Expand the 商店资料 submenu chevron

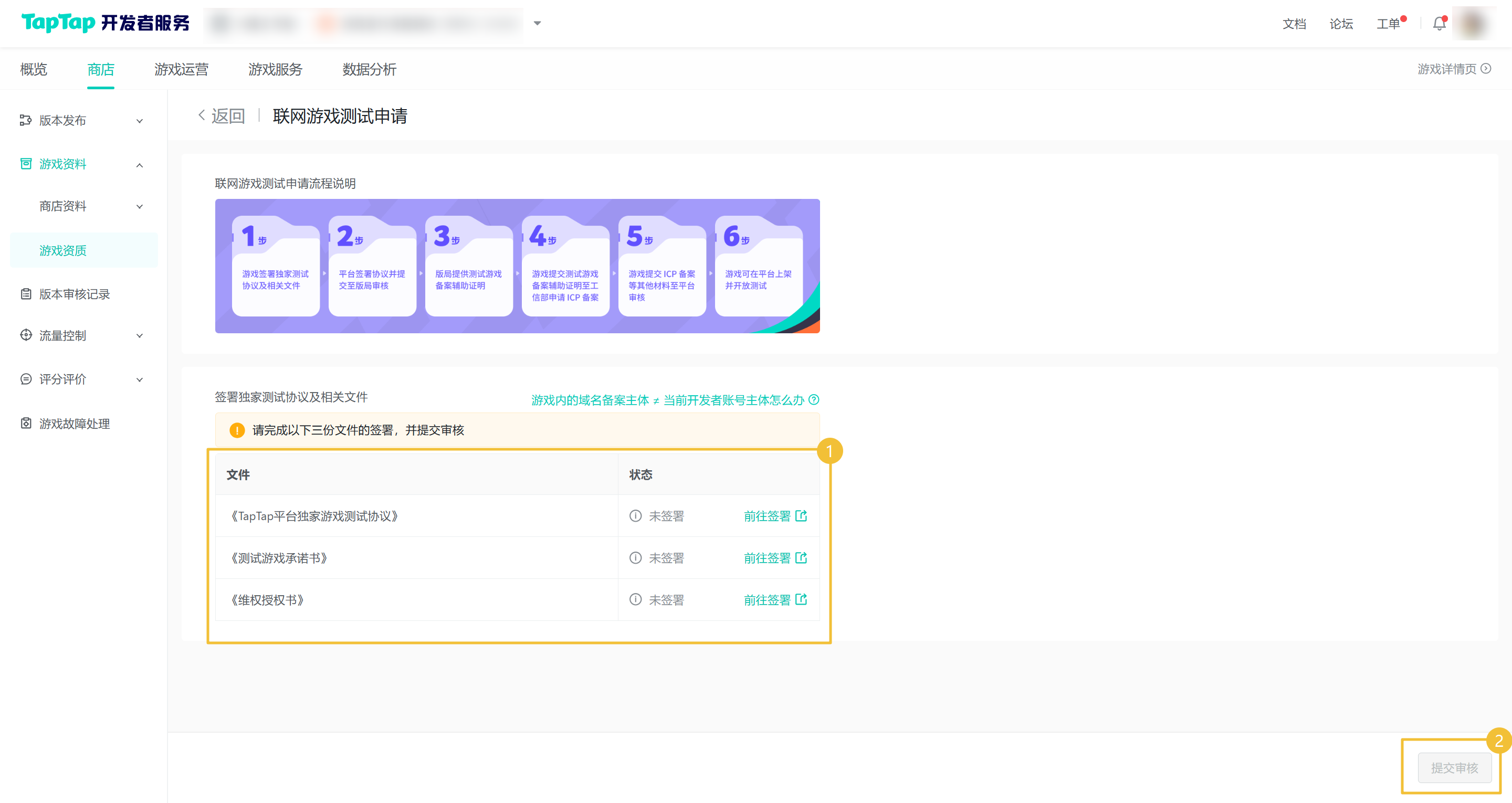(140, 207)
